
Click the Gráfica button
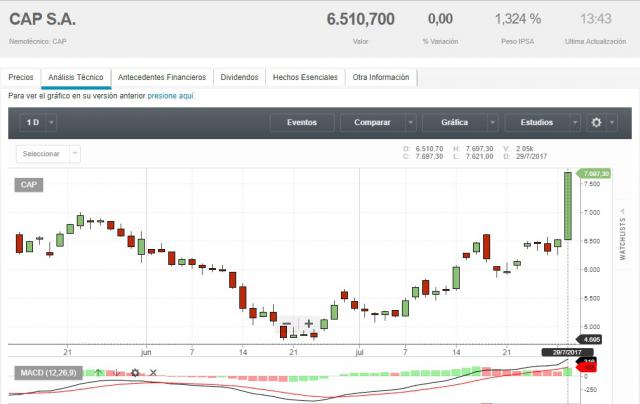[x=455, y=122]
